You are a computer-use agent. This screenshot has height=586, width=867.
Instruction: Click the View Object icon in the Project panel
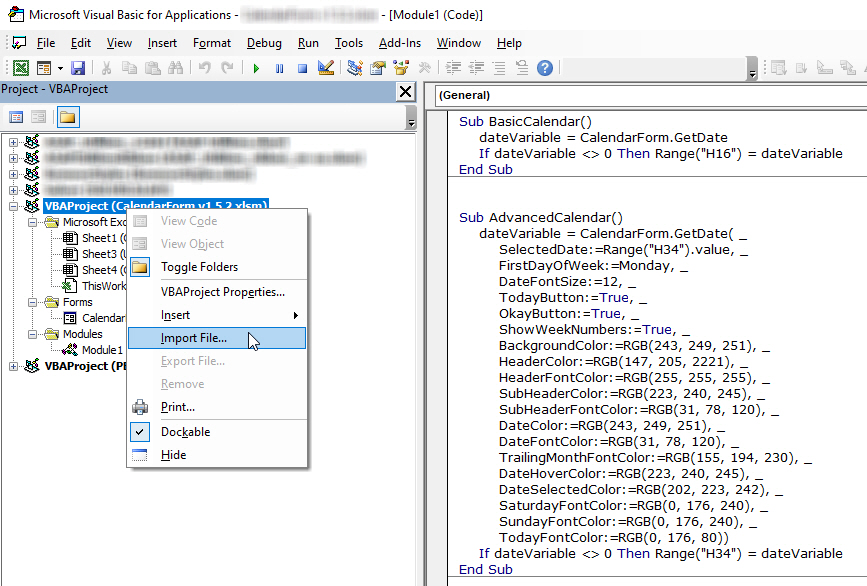(39, 117)
